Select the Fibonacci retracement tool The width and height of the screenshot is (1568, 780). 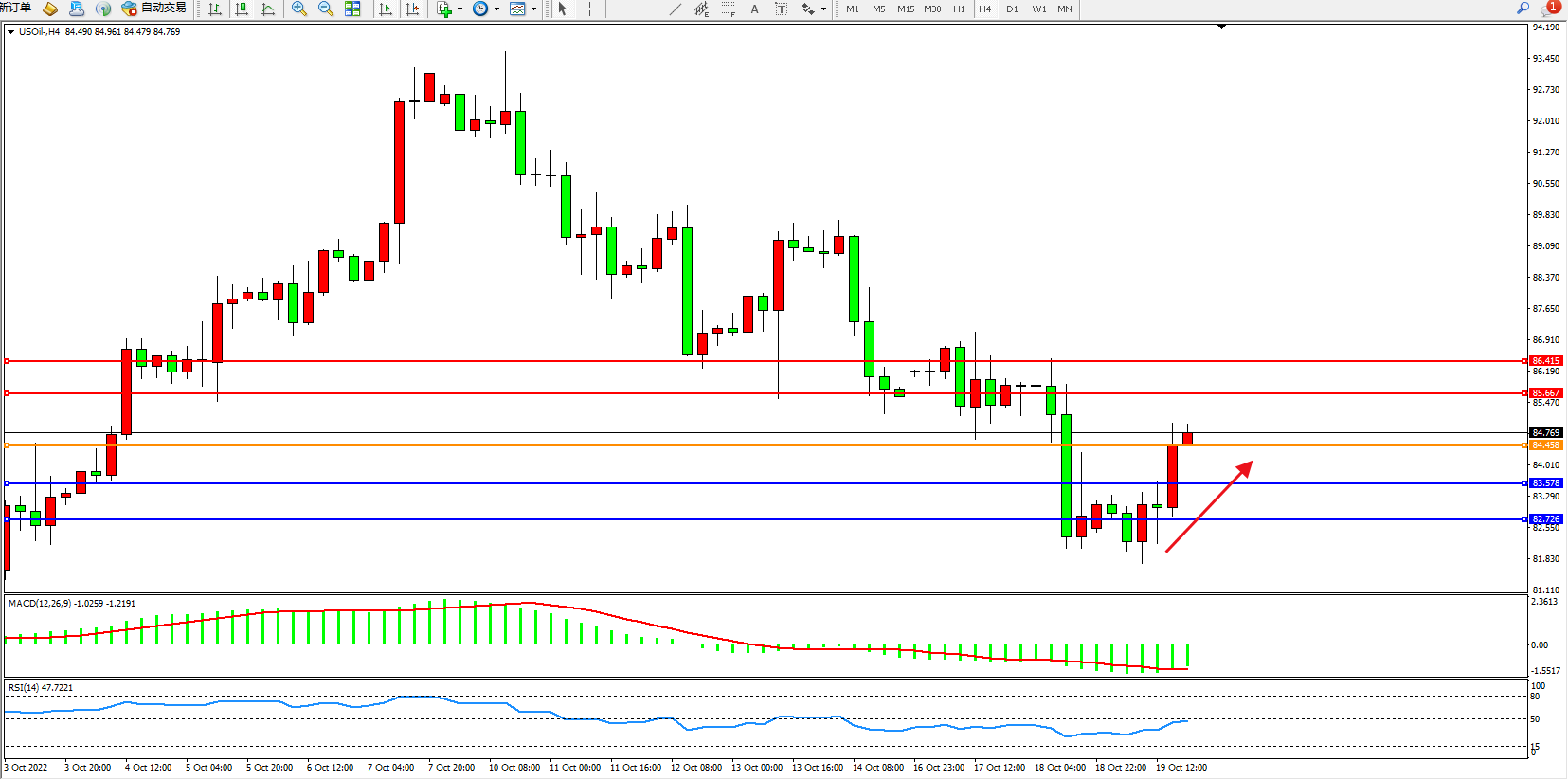tap(728, 9)
